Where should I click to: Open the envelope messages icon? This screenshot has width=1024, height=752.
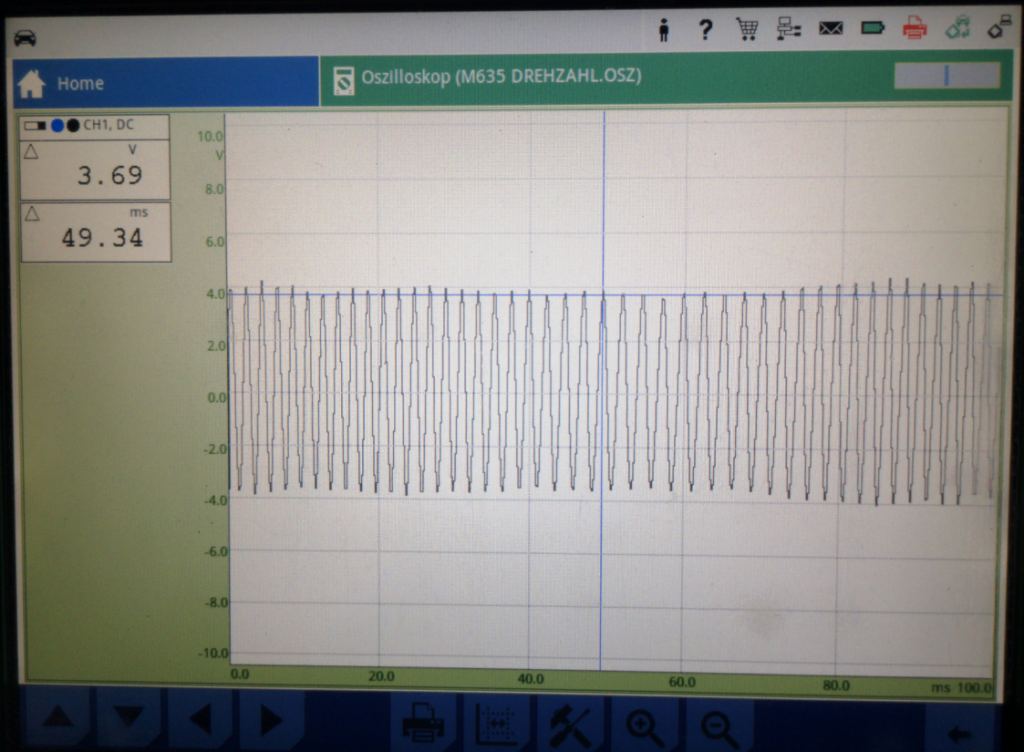pyautogui.click(x=831, y=29)
